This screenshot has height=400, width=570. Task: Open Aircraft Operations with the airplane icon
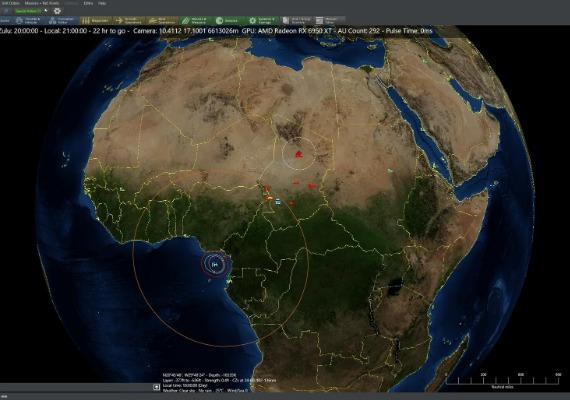[x=129, y=20]
